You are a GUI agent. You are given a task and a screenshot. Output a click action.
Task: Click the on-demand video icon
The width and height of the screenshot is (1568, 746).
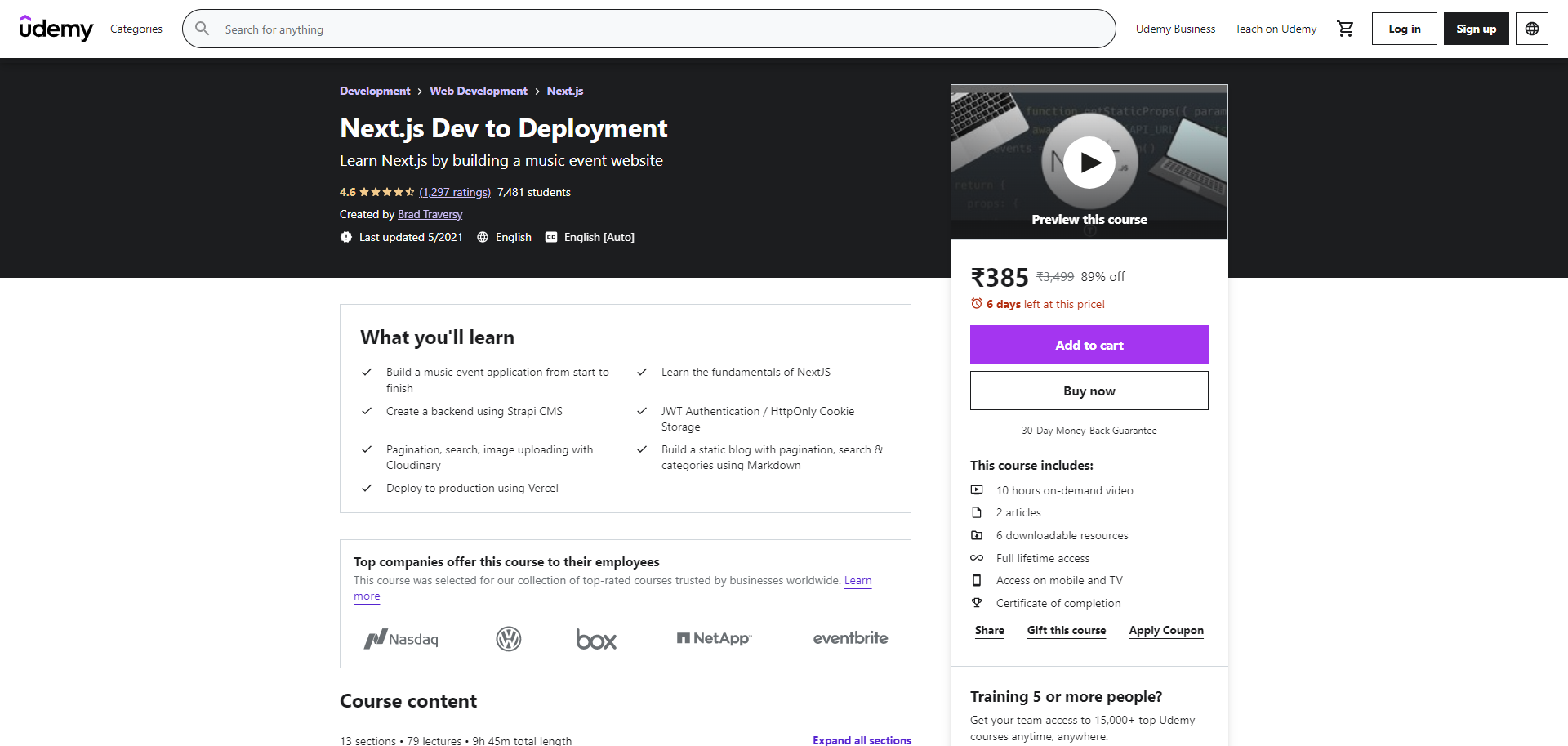(977, 490)
